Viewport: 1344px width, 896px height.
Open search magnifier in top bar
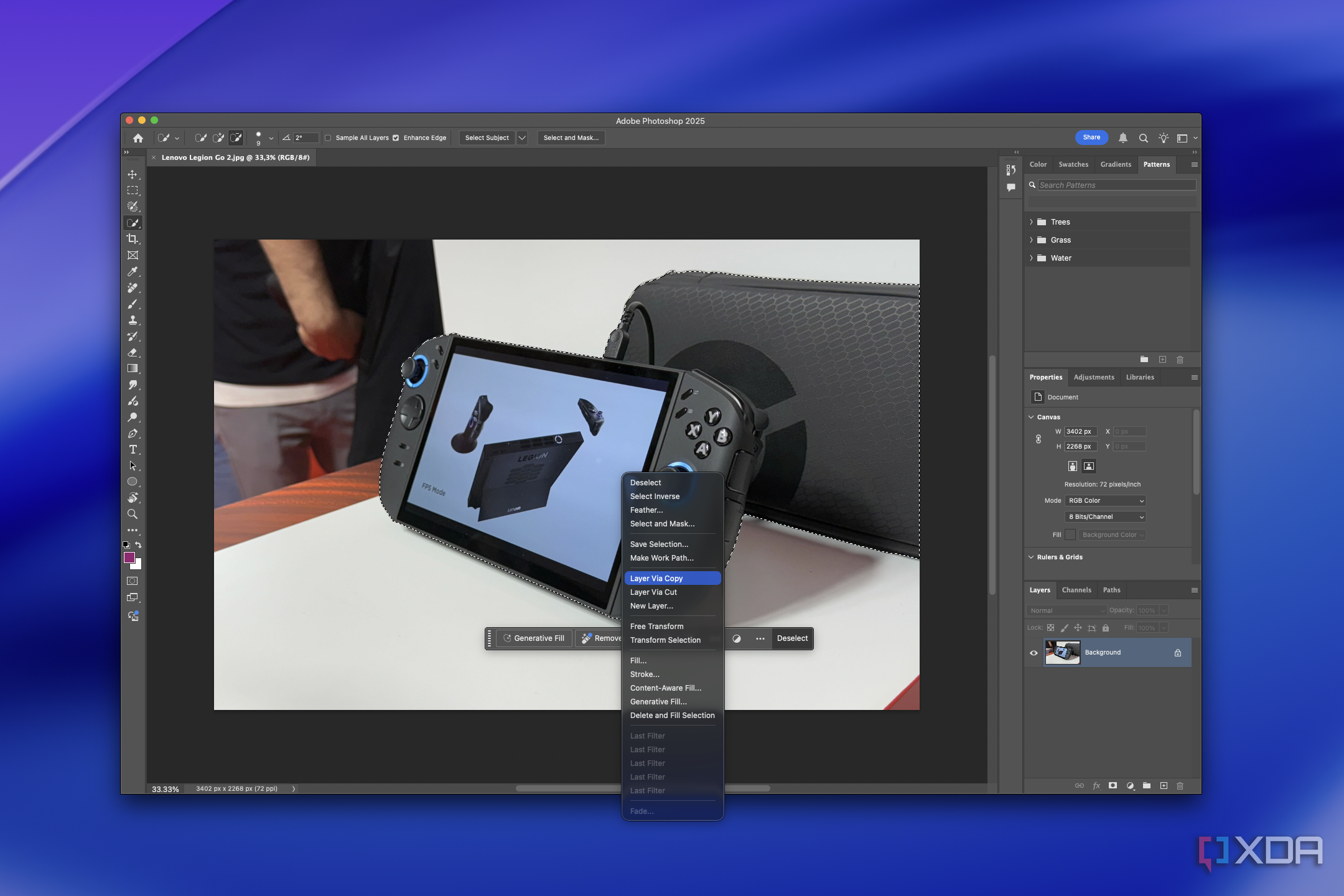click(1144, 138)
